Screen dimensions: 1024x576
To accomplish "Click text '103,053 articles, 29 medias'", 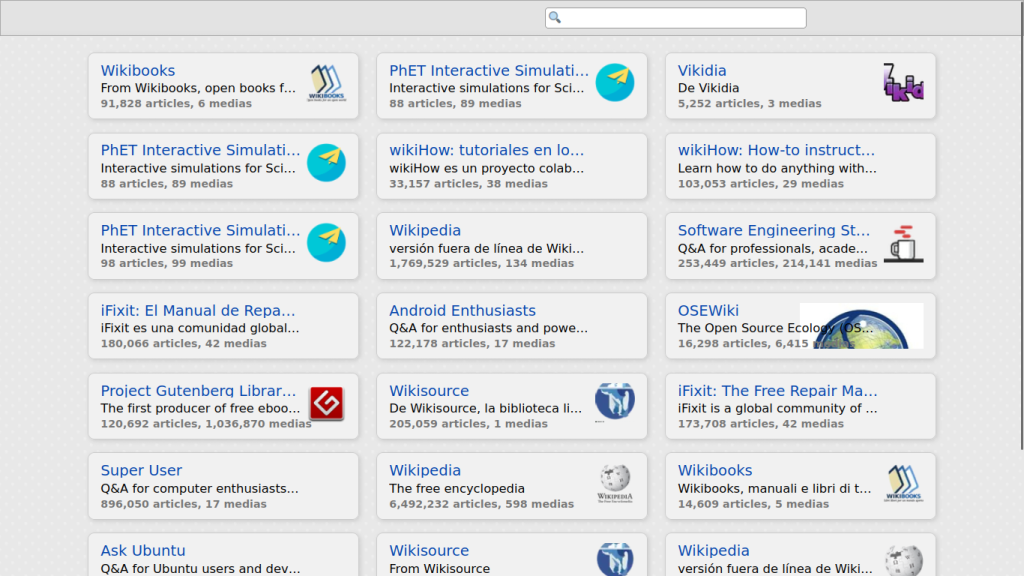I will (x=761, y=184).
